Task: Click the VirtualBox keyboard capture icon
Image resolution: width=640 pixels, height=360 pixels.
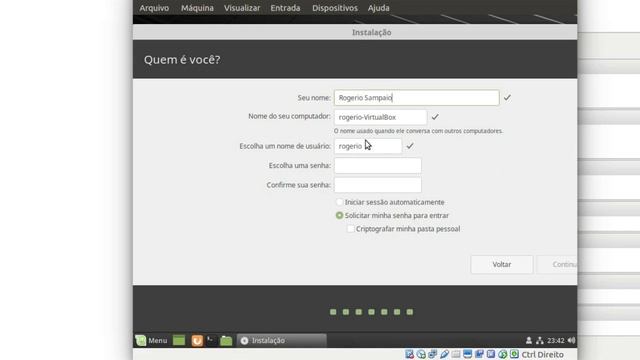Action: click(x=514, y=354)
